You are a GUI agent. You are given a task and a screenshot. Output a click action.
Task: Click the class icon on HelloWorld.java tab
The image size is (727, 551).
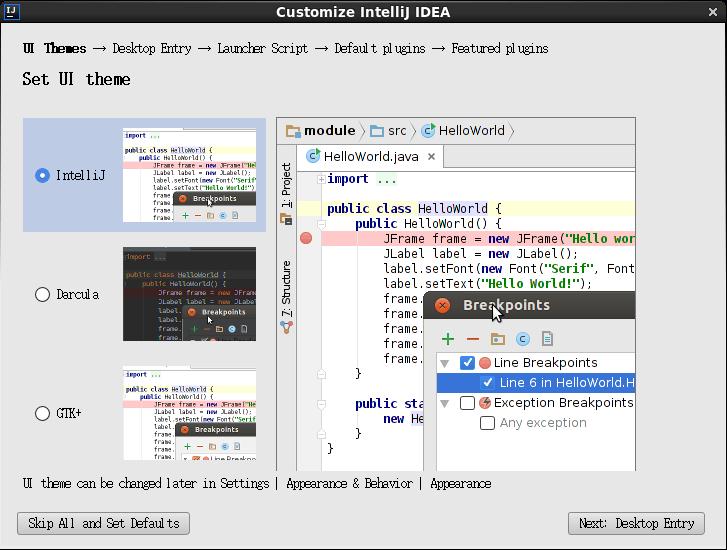313,156
